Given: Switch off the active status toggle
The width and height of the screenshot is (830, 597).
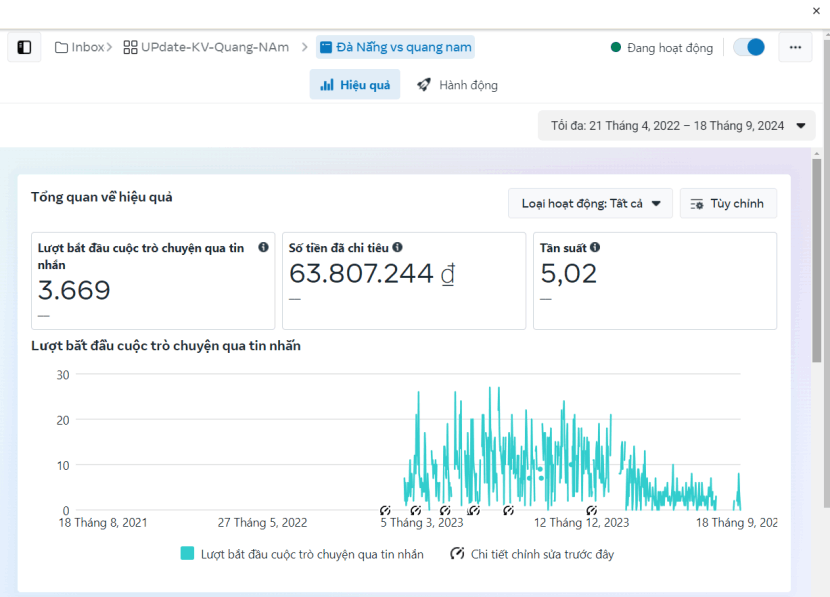Looking at the screenshot, I should pyautogui.click(x=749, y=47).
